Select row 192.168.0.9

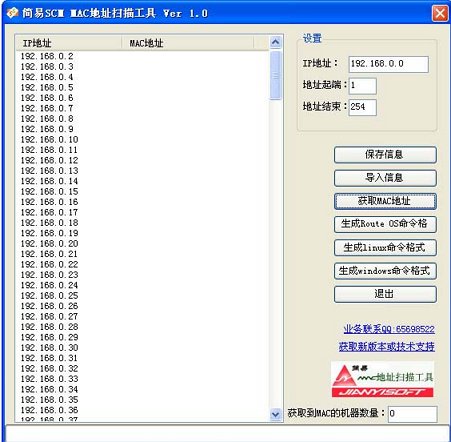142,129
